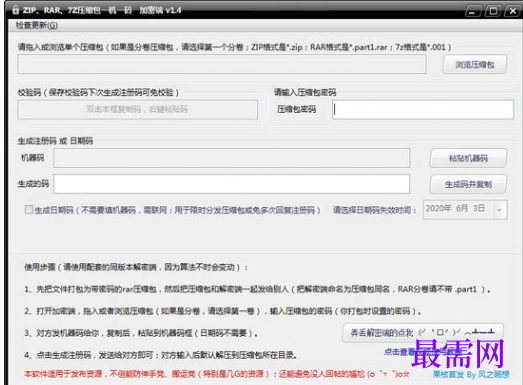This screenshot has height=385, width=523.
Task: Click the archive path input field
Action: (222, 64)
